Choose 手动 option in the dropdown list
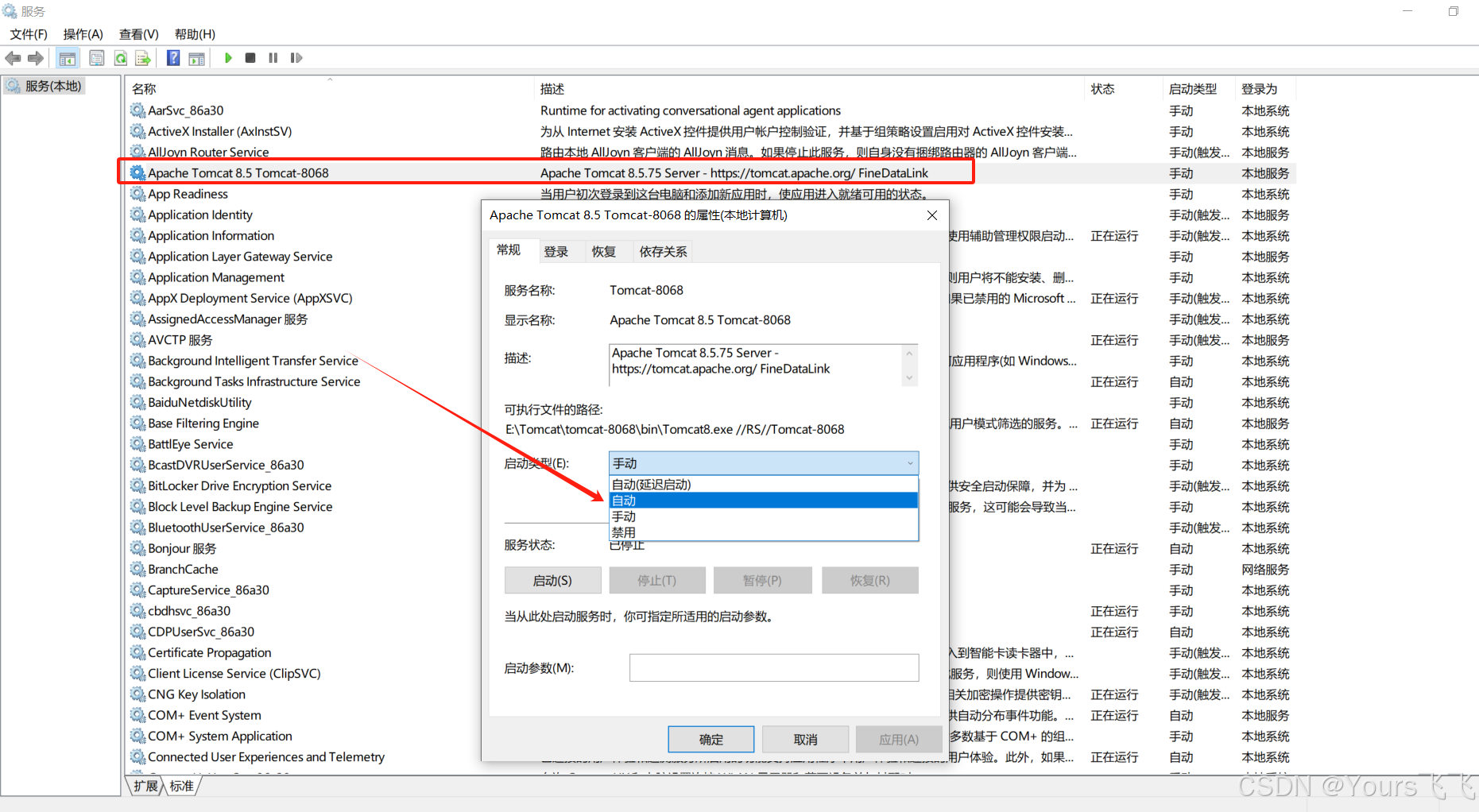Image resolution: width=1479 pixels, height=812 pixels. [x=763, y=516]
